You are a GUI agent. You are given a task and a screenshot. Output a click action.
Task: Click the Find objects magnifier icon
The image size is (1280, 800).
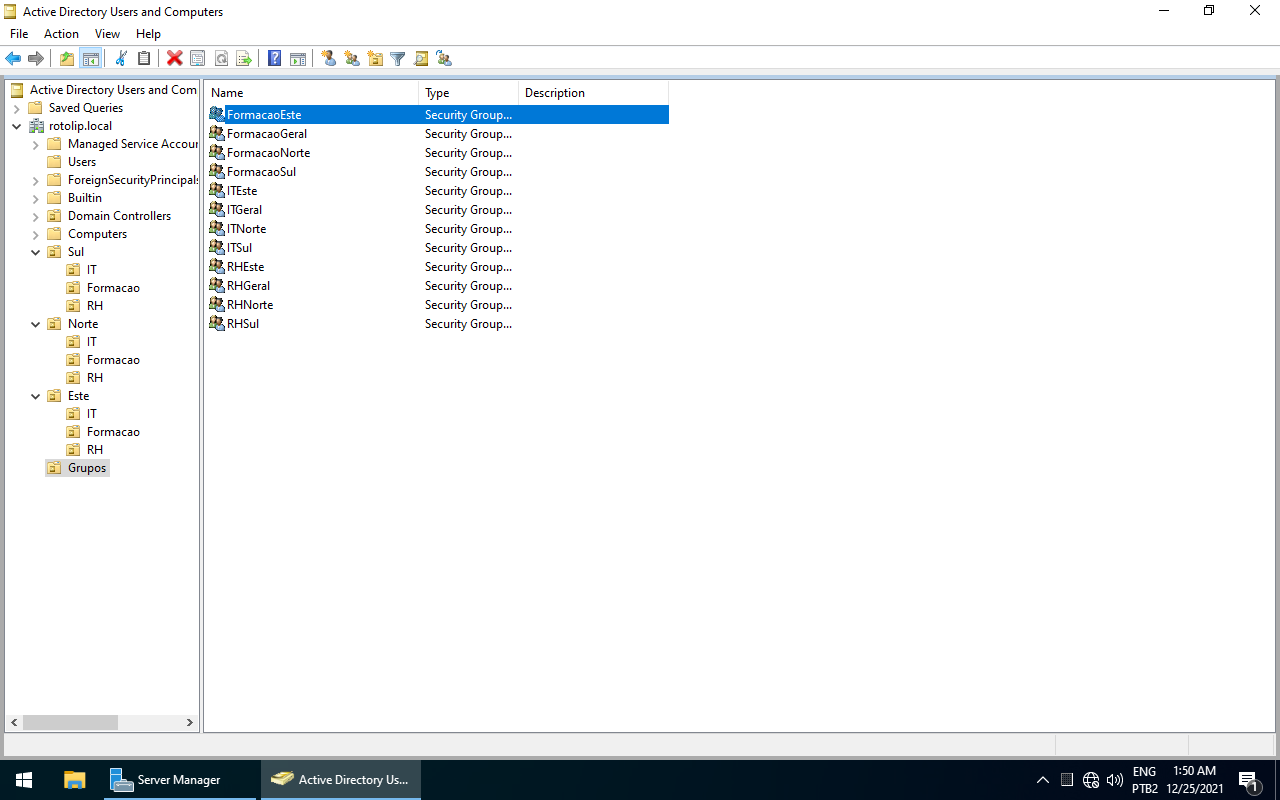coord(421,59)
